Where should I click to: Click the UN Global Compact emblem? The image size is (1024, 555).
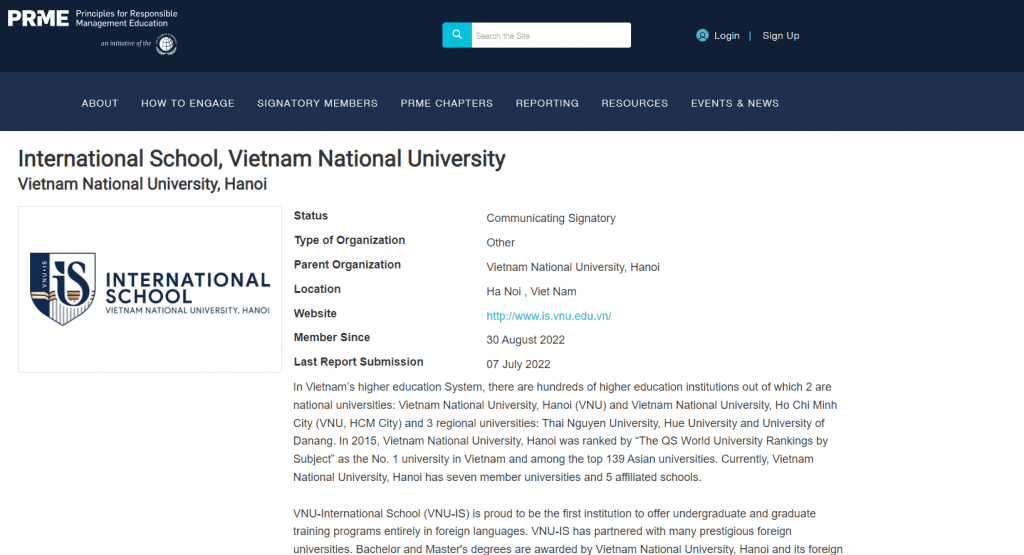pyautogui.click(x=165, y=44)
